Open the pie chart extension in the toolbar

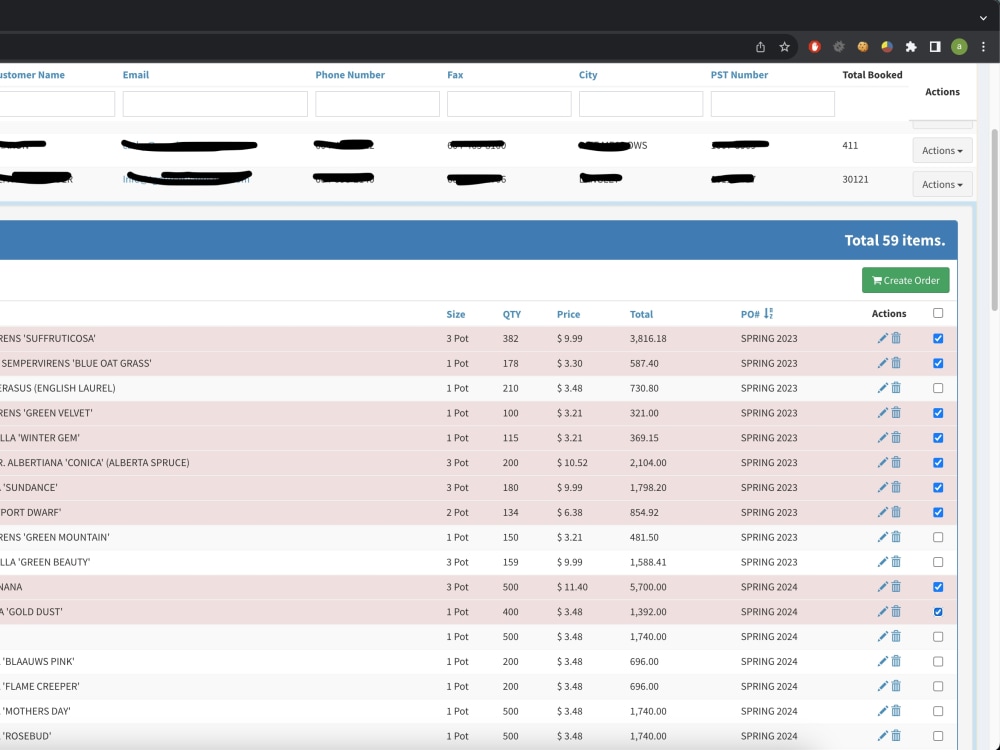point(885,46)
